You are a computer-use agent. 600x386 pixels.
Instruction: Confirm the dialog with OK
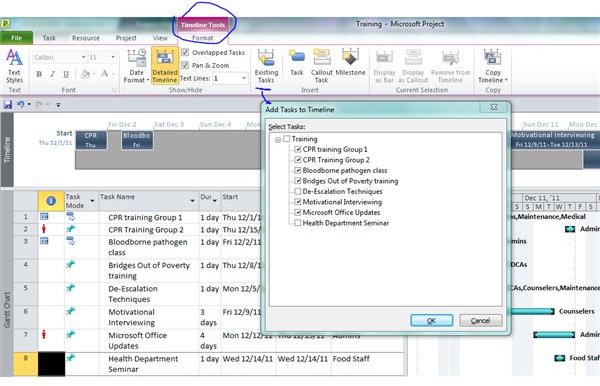431,321
